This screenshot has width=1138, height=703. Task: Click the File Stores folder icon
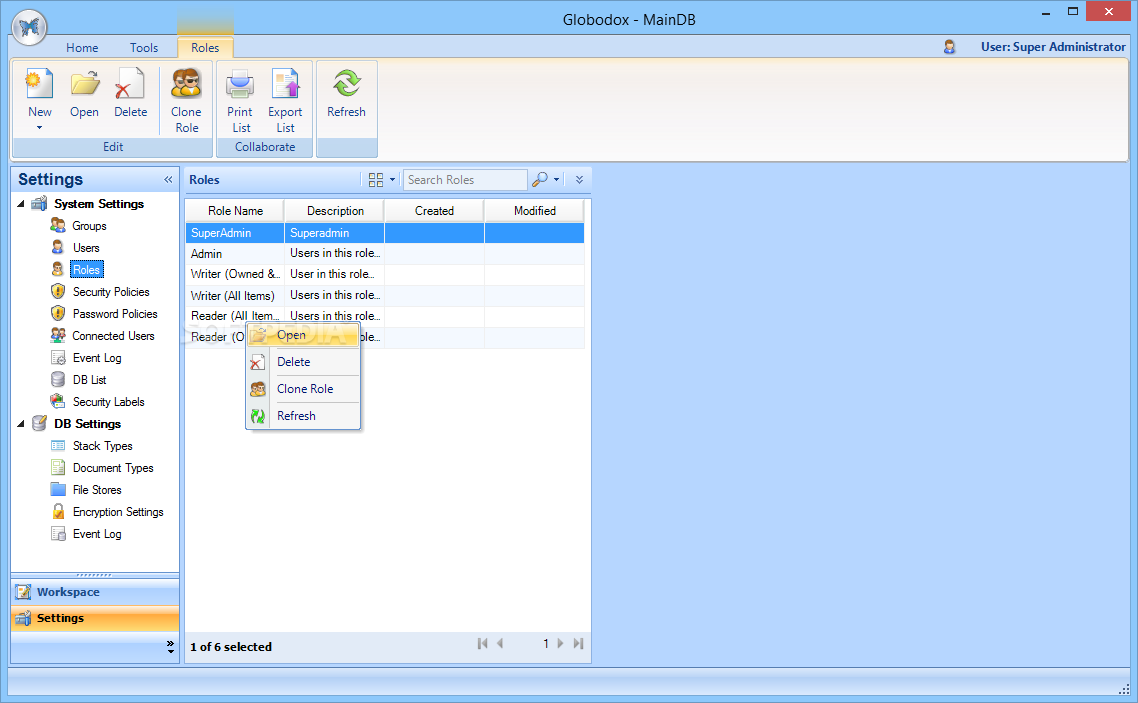[x=58, y=489]
